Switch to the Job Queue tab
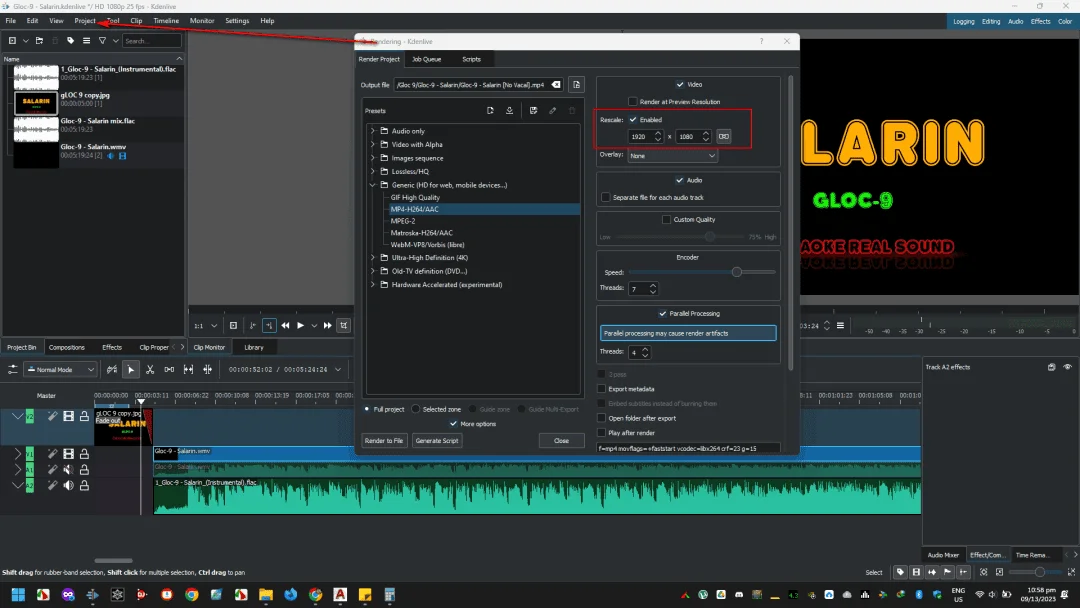The image size is (1080, 608). pyautogui.click(x=426, y=59)
